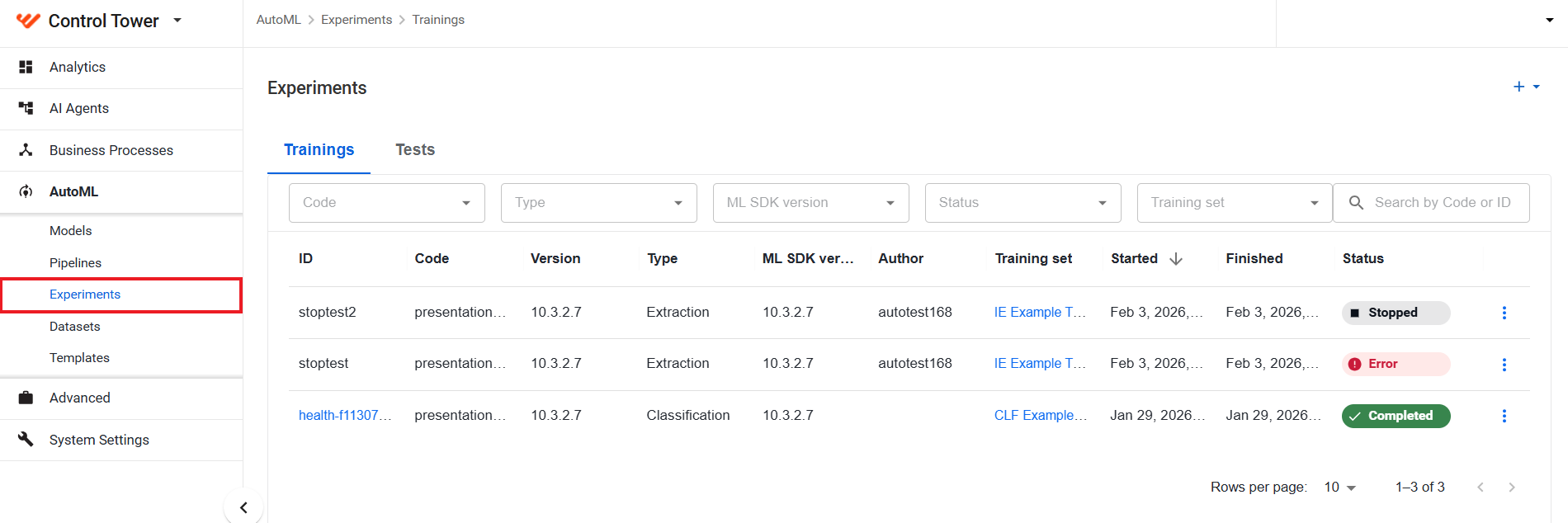This screenshot has width=1568, height=523.
Task: Collapse the sidebar with the chevron button
Action: click(243, 507)
